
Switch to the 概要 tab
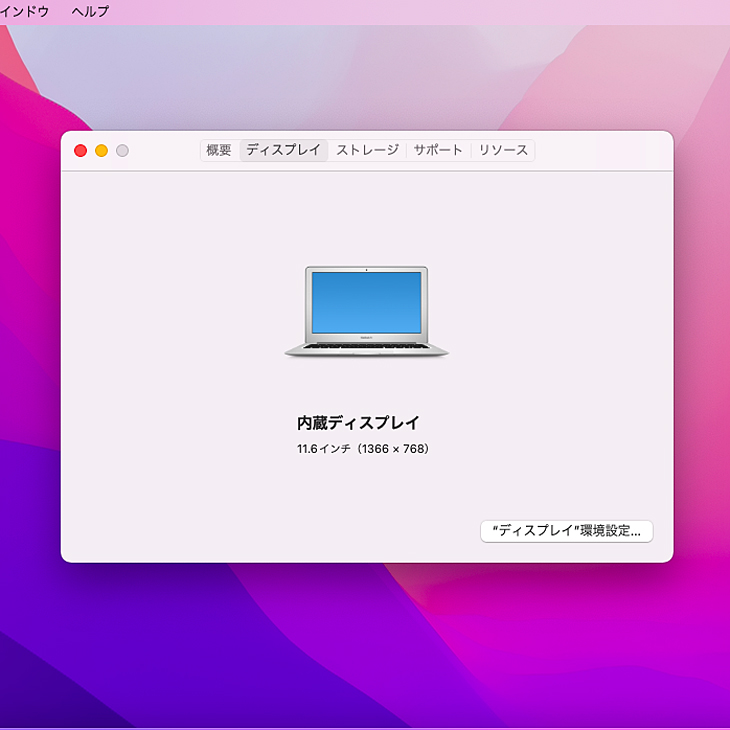pyautogui.click(x=219, y=151)
